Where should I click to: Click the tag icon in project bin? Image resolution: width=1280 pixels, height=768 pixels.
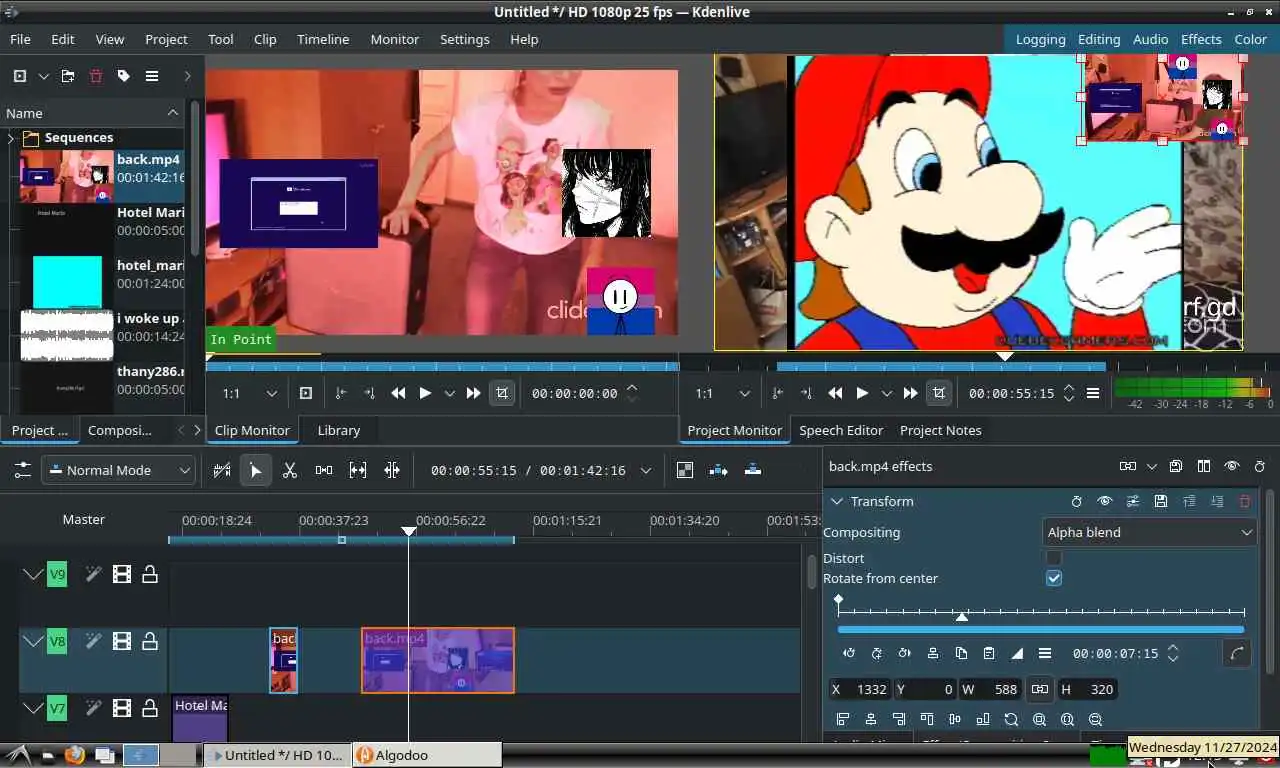point(124,76)
